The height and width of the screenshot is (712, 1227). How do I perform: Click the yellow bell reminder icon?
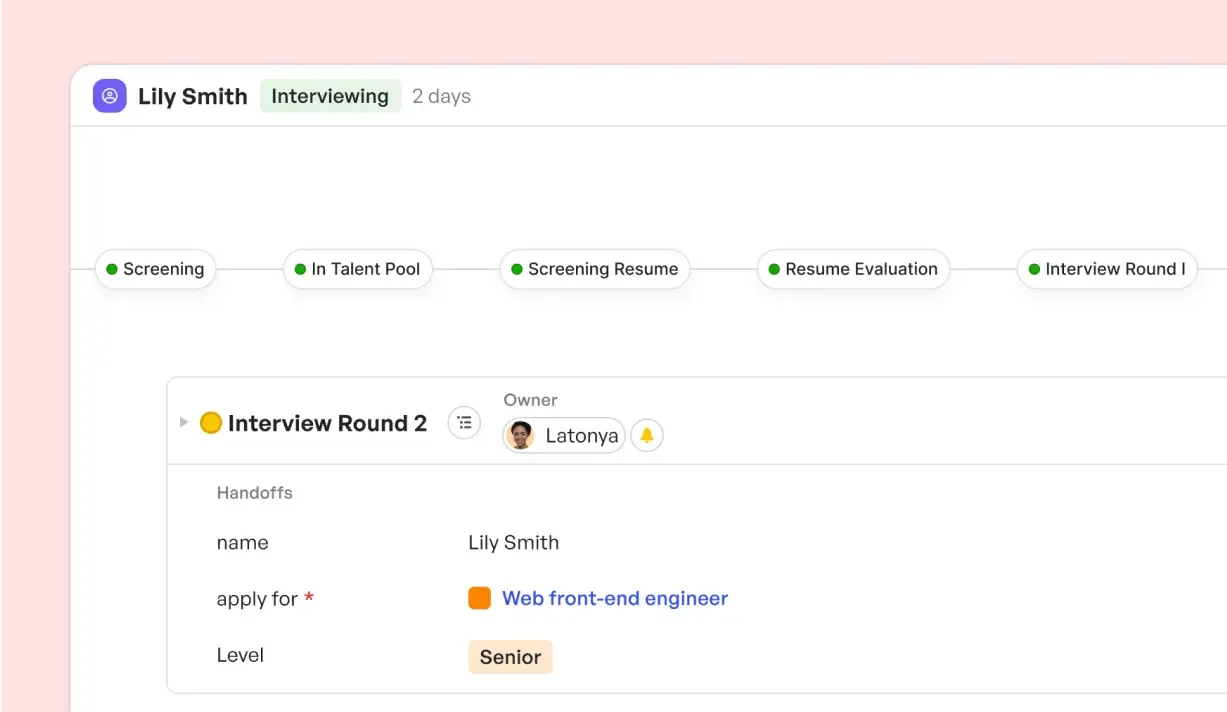coord(647,436)
